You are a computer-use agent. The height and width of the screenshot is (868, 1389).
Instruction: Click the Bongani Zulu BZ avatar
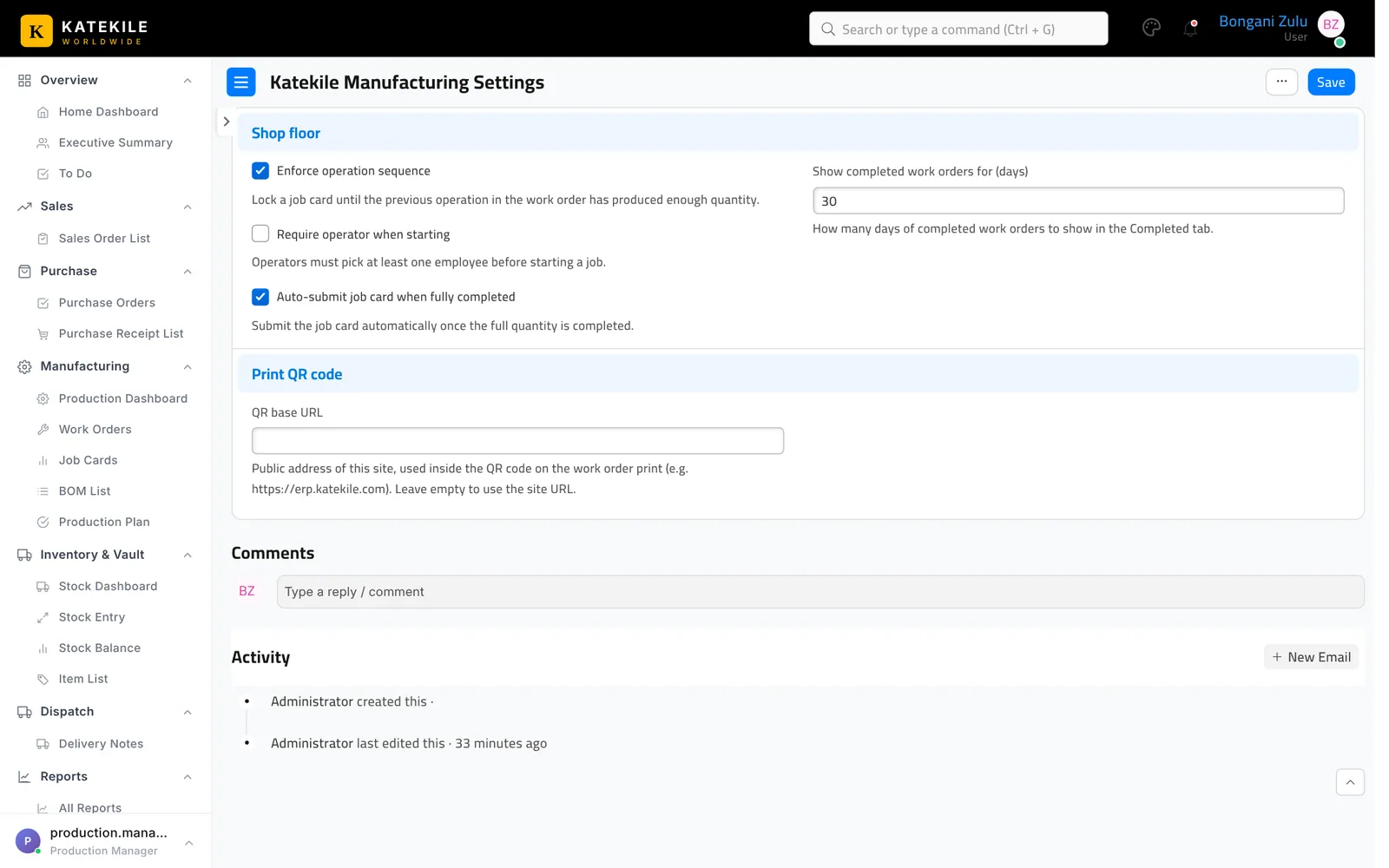pyautogui.click(x=1331, y=25)
